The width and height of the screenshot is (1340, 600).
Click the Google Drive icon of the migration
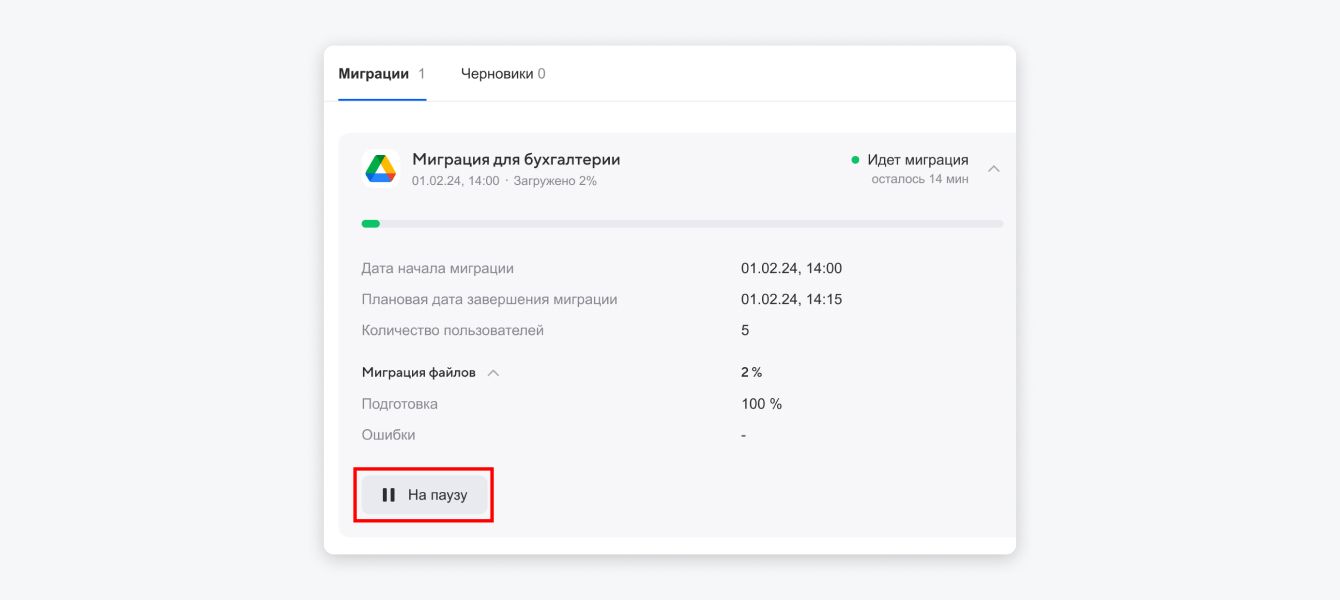380,169
